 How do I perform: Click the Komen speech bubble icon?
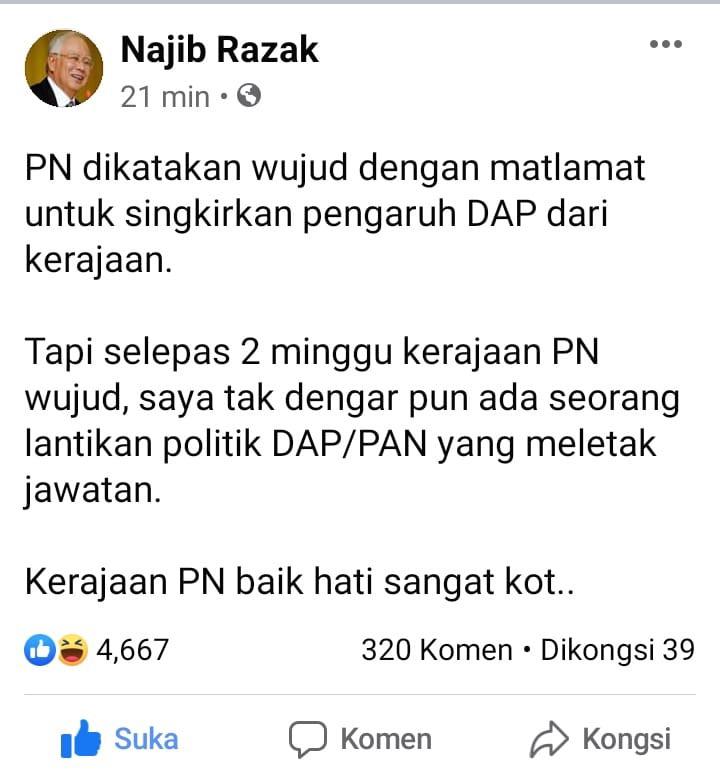pyautogui.click(x=308, y=740)
